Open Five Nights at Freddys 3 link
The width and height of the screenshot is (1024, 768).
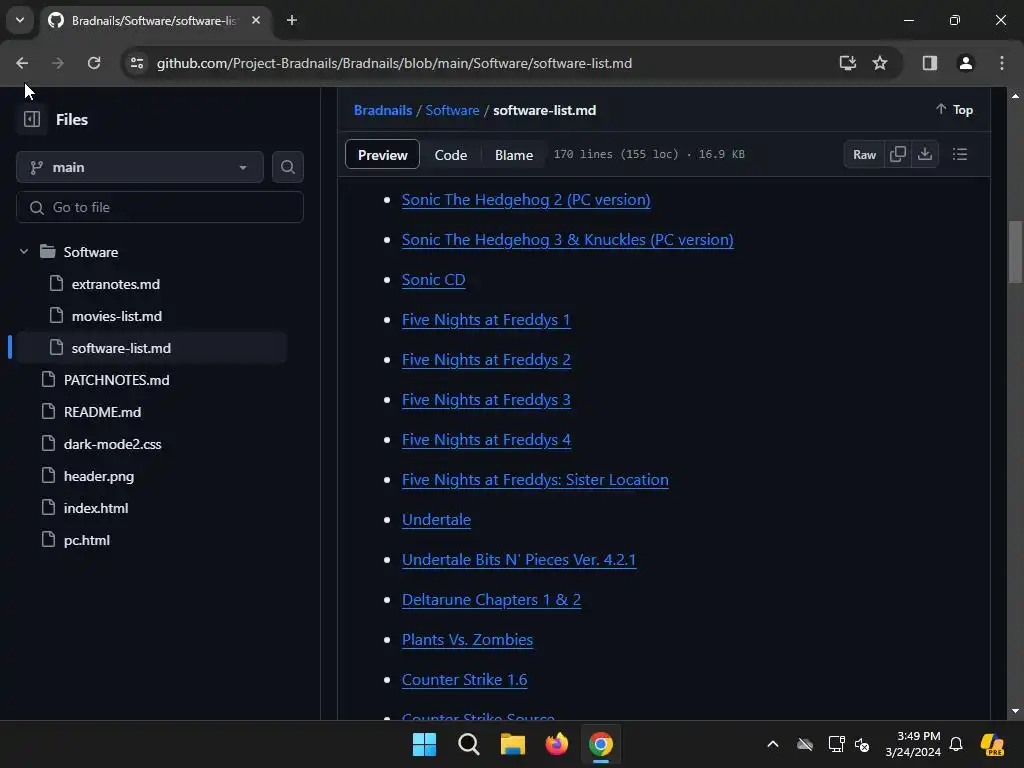486,400
